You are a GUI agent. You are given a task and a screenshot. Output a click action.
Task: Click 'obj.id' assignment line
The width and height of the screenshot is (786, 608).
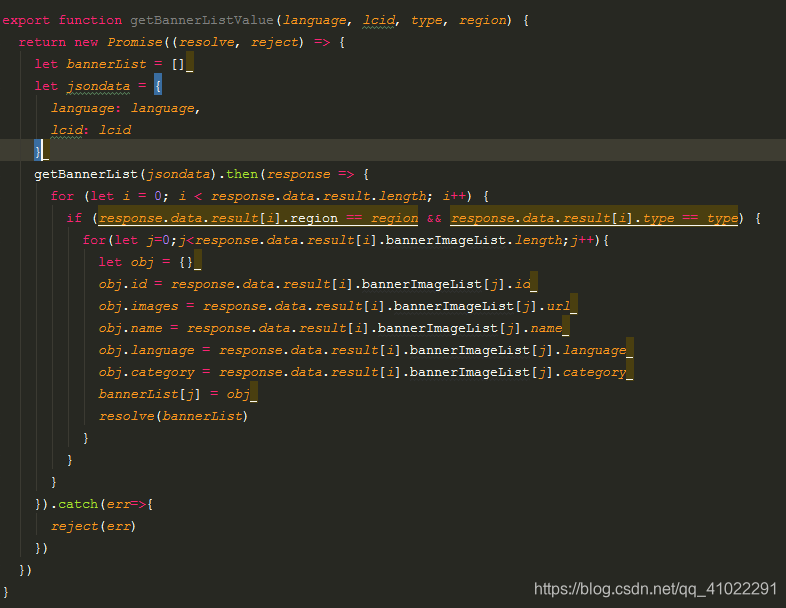click(315, 284)
